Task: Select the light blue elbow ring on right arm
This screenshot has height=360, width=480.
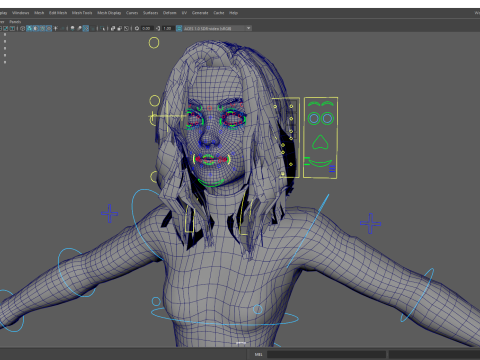Action: 76,273
